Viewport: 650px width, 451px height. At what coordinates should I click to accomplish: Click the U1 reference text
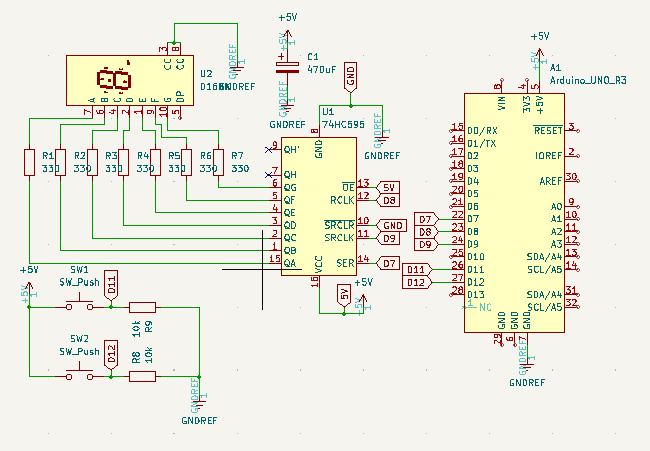coord(328,112)
